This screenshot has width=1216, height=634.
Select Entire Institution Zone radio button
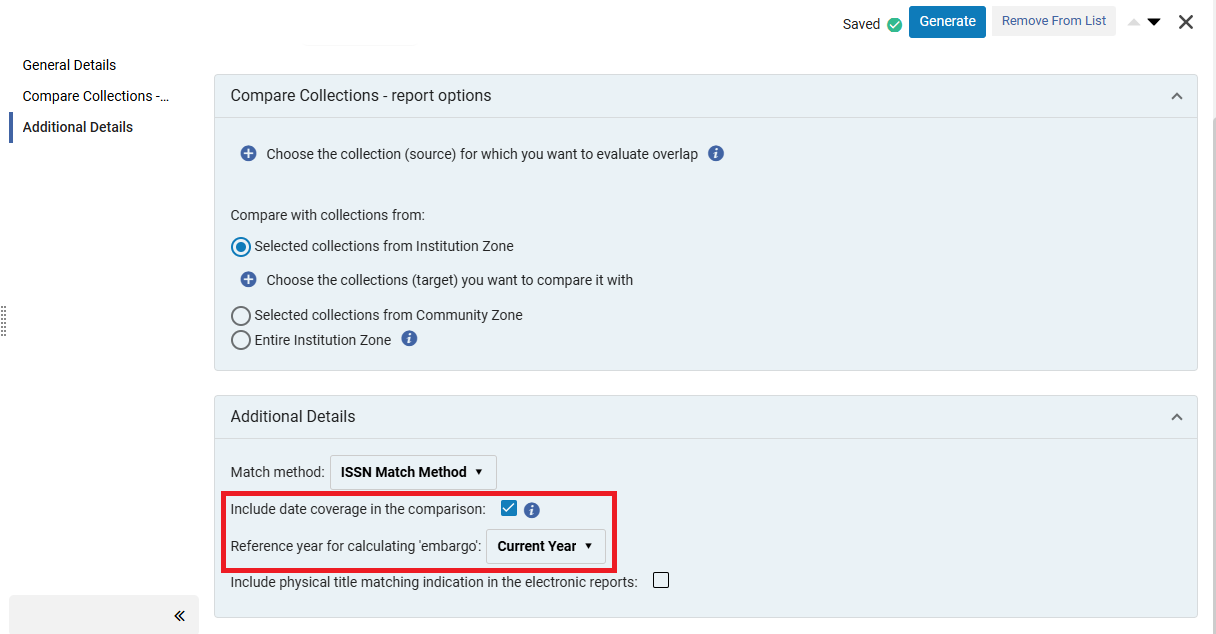pyautogui.click(x=241, y=340)
